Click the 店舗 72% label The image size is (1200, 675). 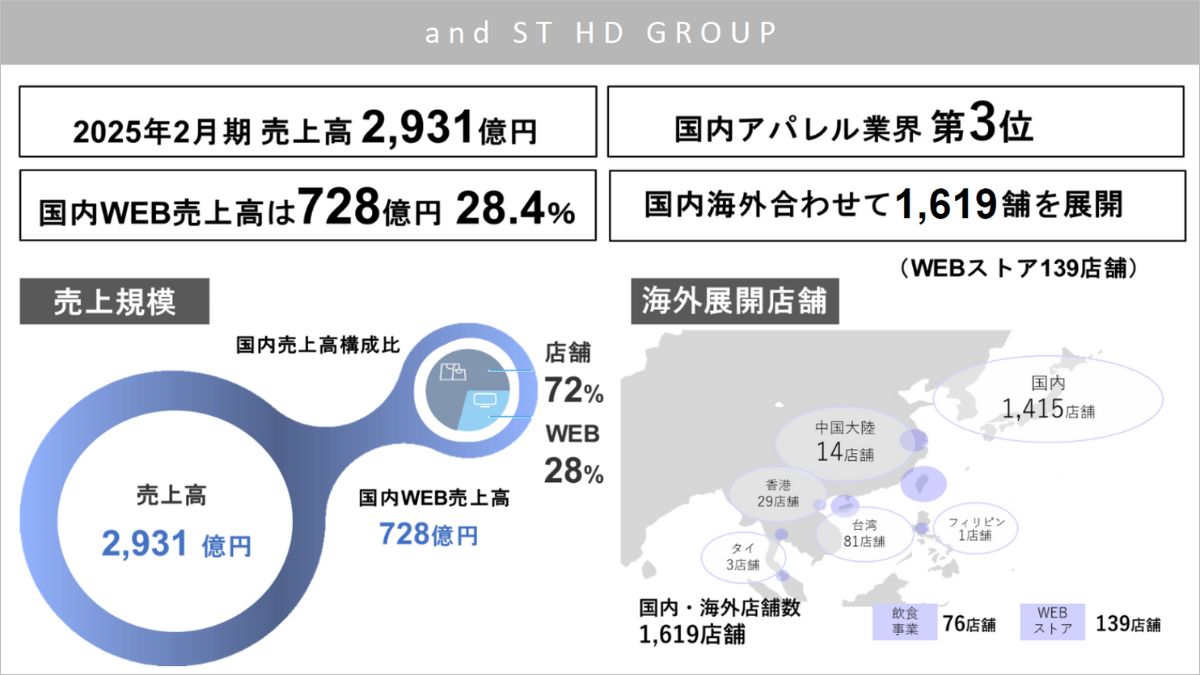click(x=573, y=373)
